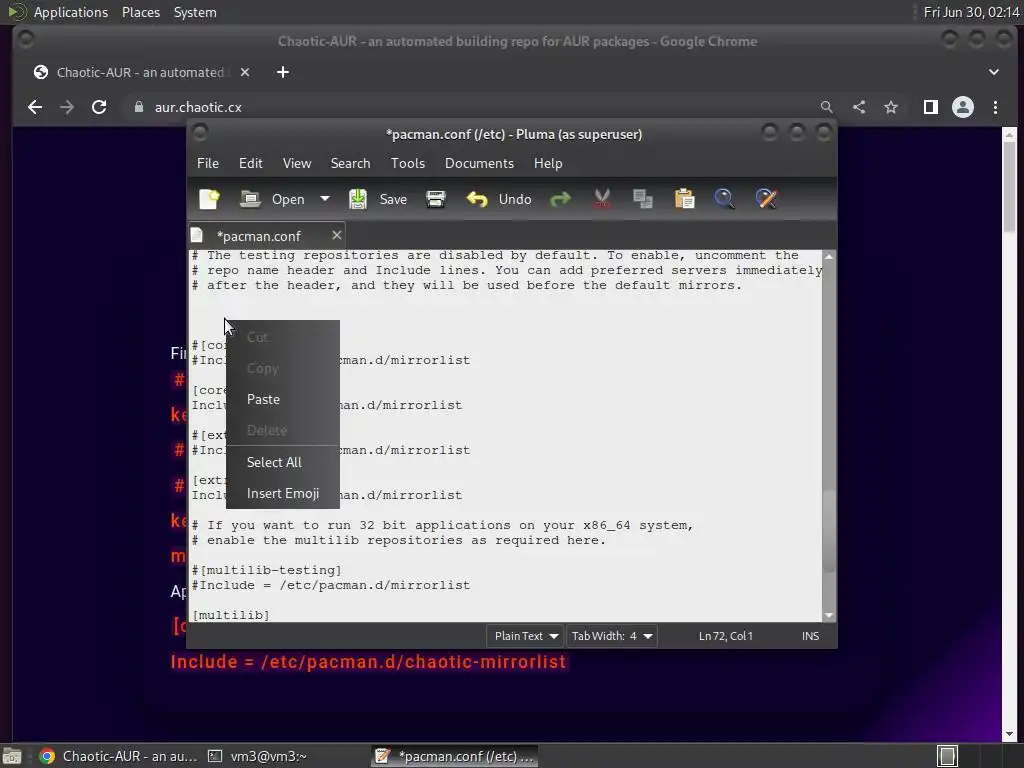Click the Pluma editor scroll-up arrow
The width and height of the screenshot is (1024, 768).
829,257
